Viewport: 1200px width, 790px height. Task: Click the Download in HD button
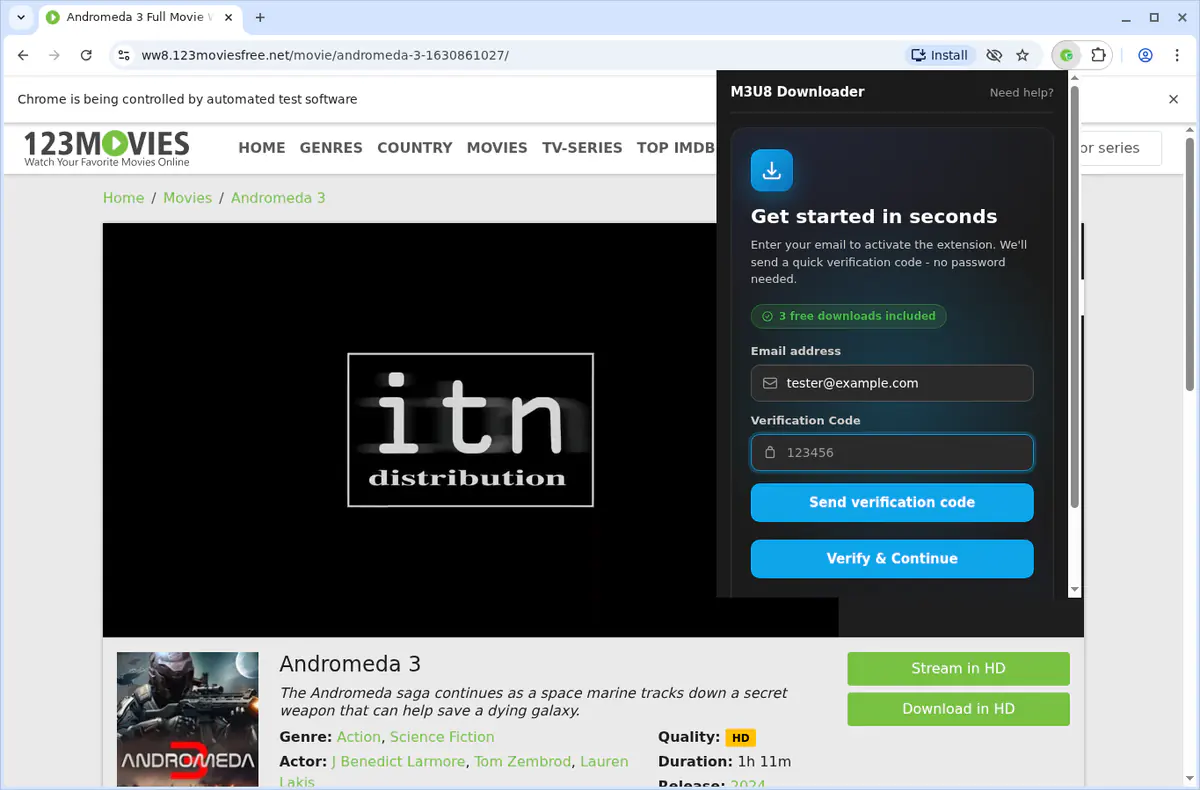(x=958, y=709)
